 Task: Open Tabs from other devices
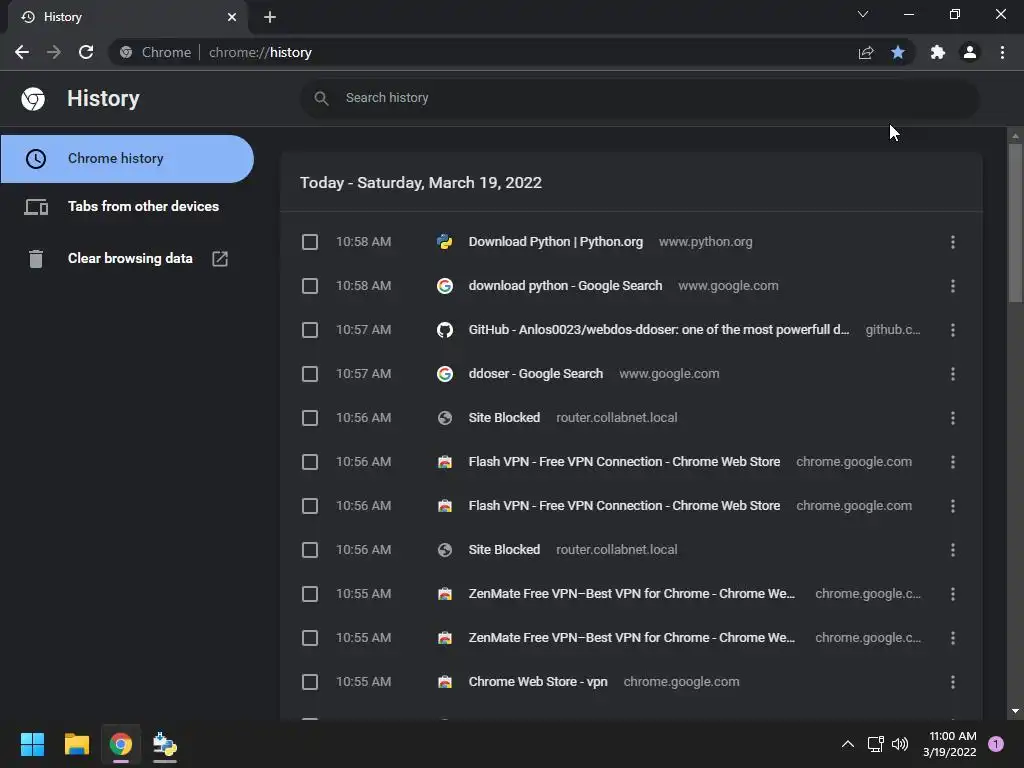pyautogui.click(x=127, y=206)
